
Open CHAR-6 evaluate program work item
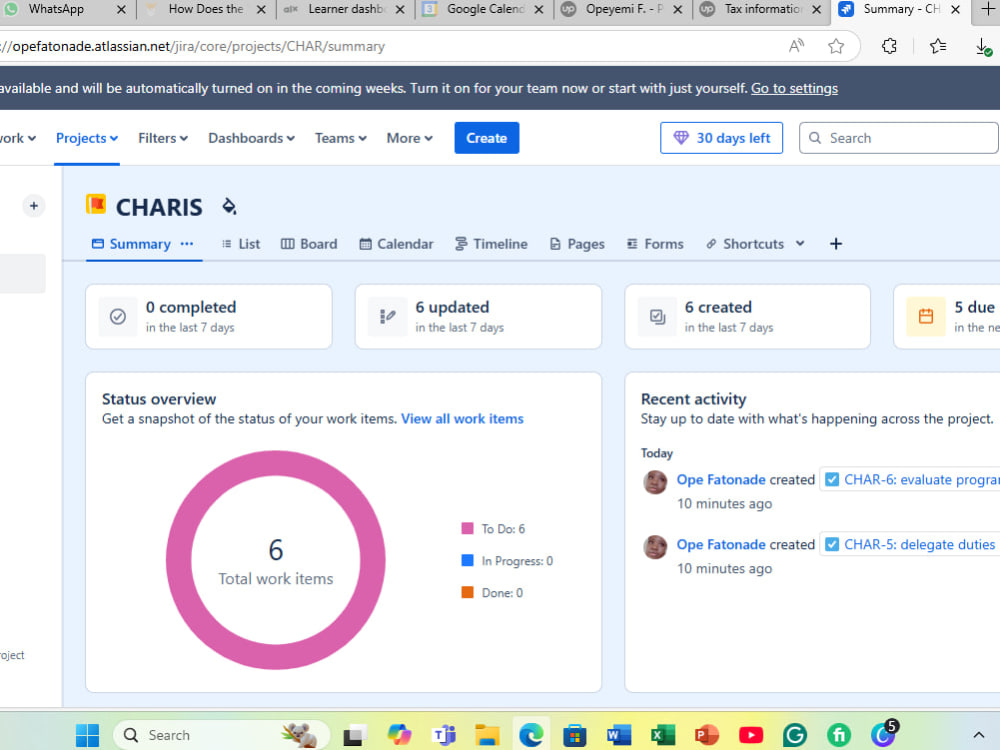coord(913,480)
